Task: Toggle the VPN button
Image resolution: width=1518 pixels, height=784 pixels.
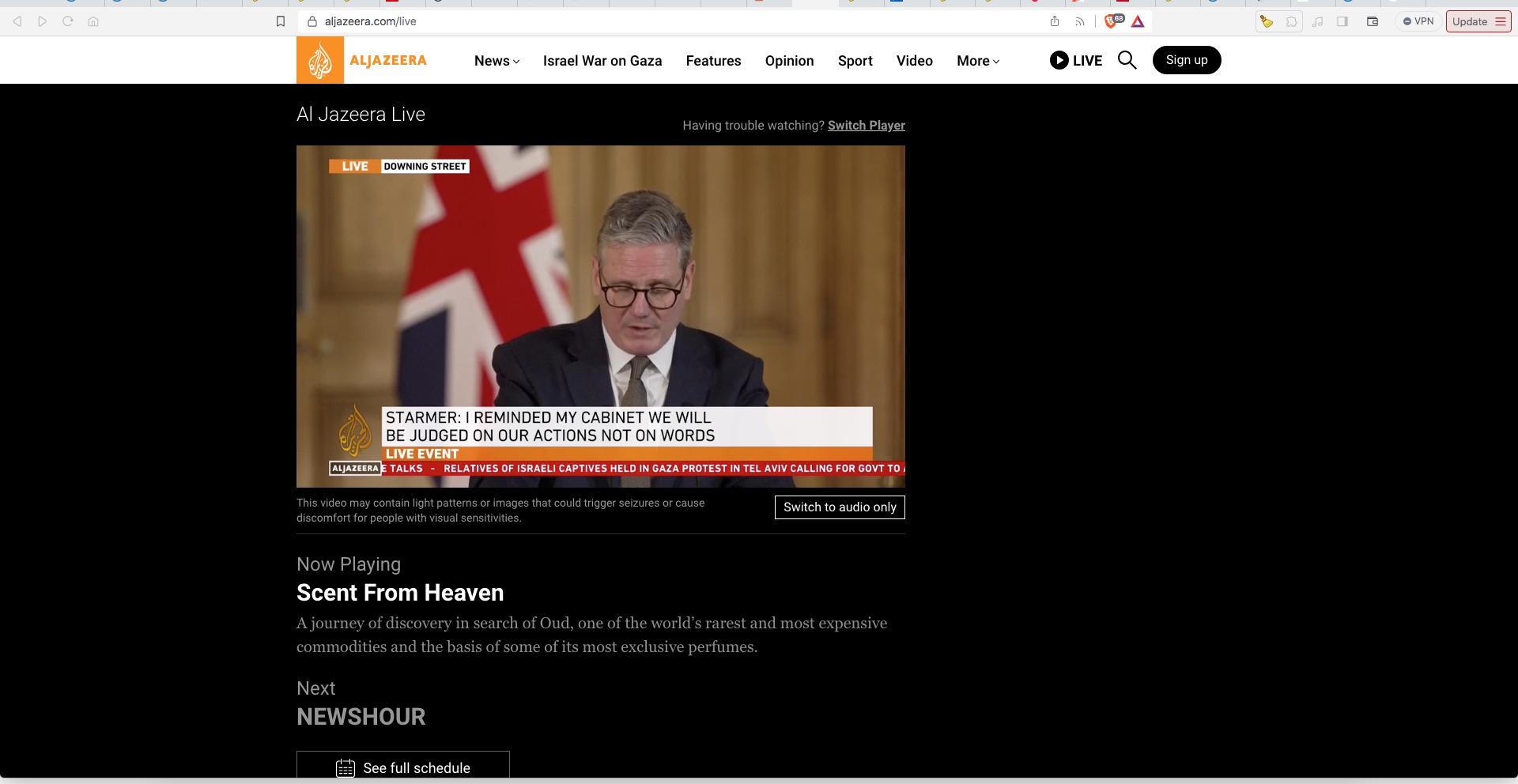Action: coord(1418,21)
